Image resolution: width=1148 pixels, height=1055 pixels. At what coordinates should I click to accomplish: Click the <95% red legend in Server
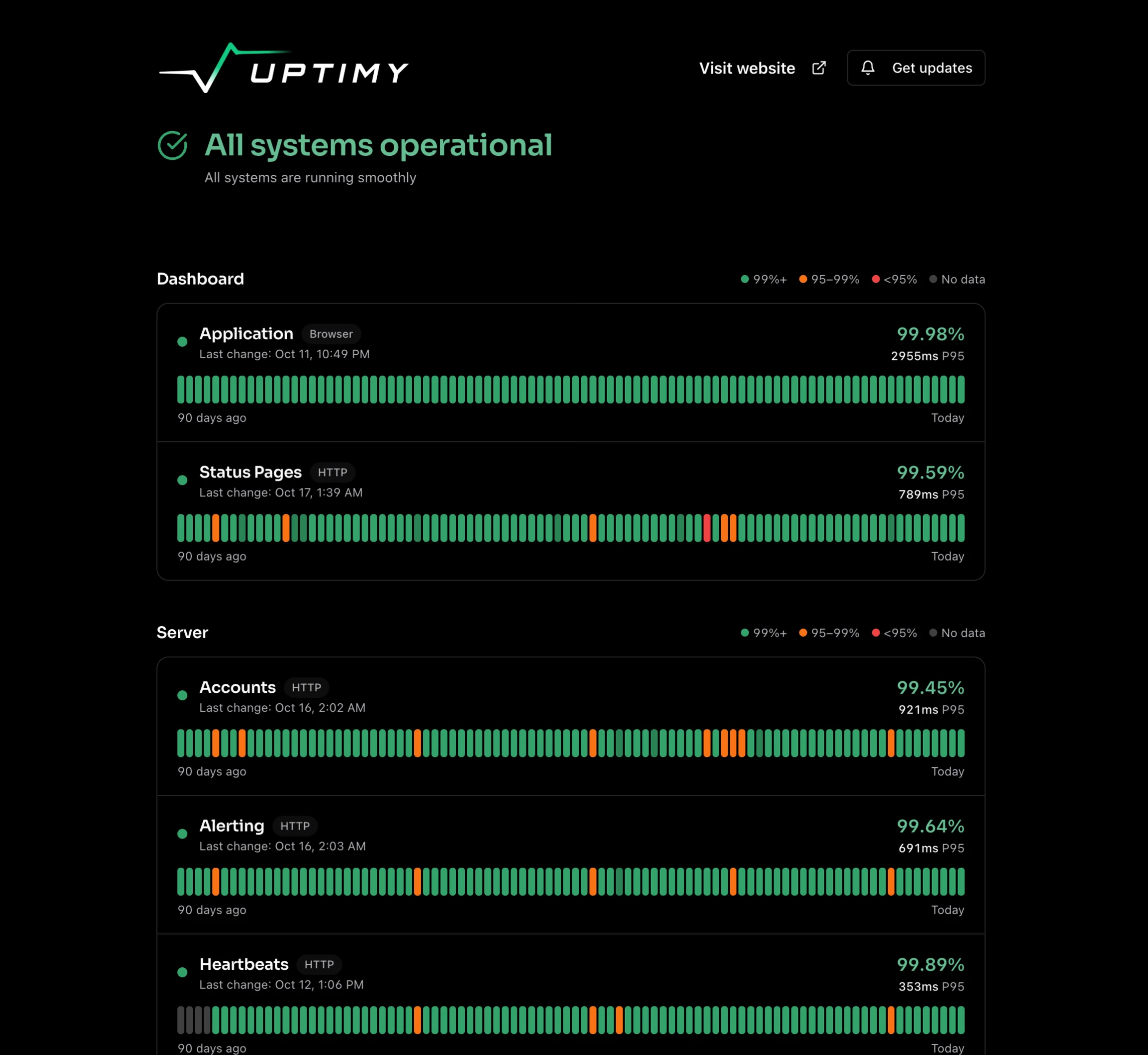895,633
